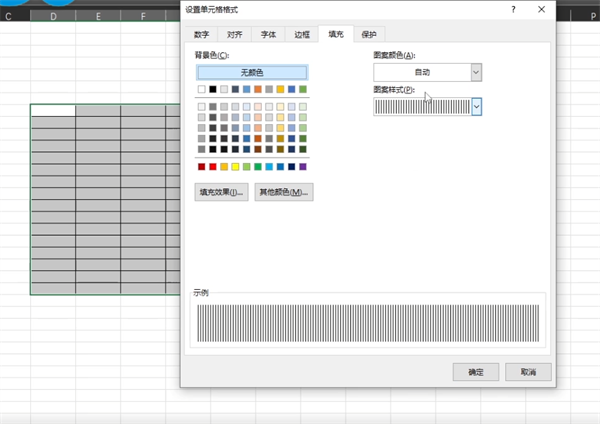Open the 对齐 tab
Viewport: 600px width, 424px height.
click(x=234, y=34)
